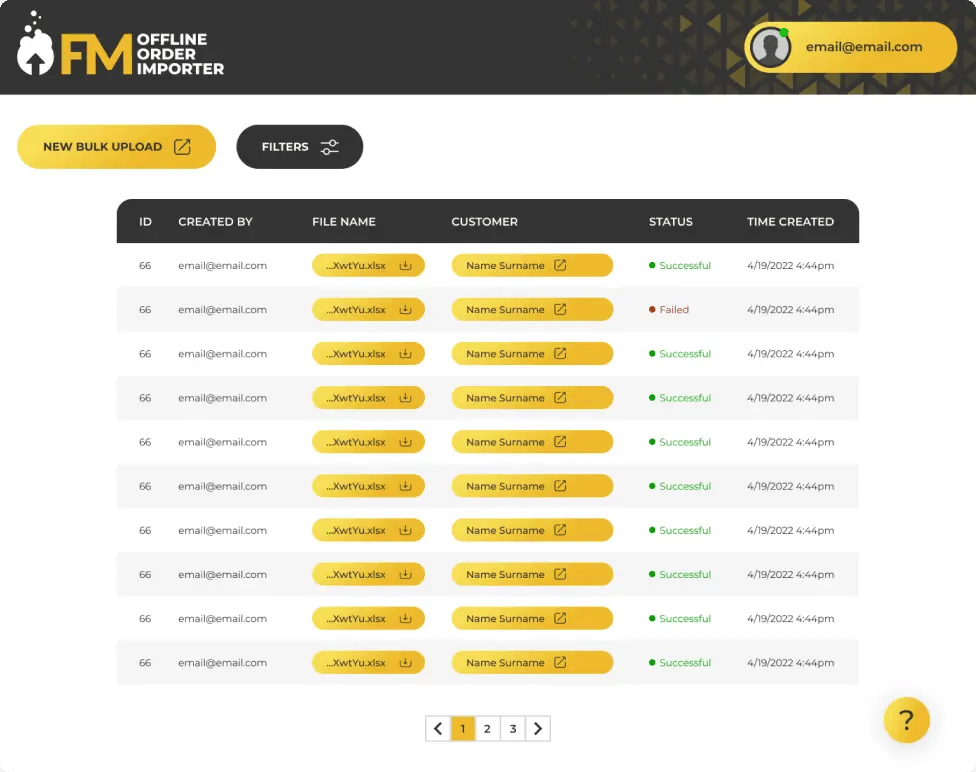Go to the previous page using left chevron

(x=437, y=729)
